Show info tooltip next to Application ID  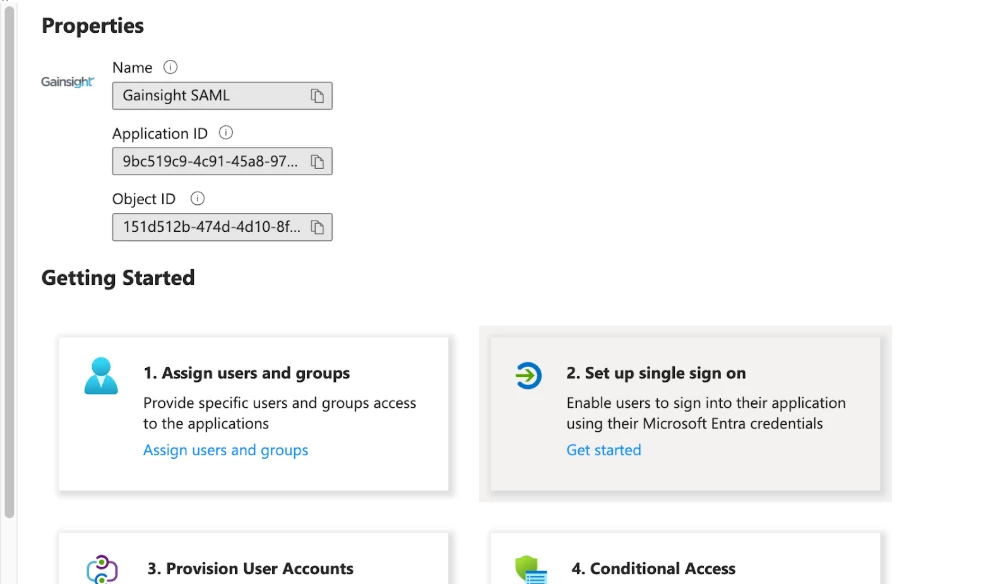[226, 132]
